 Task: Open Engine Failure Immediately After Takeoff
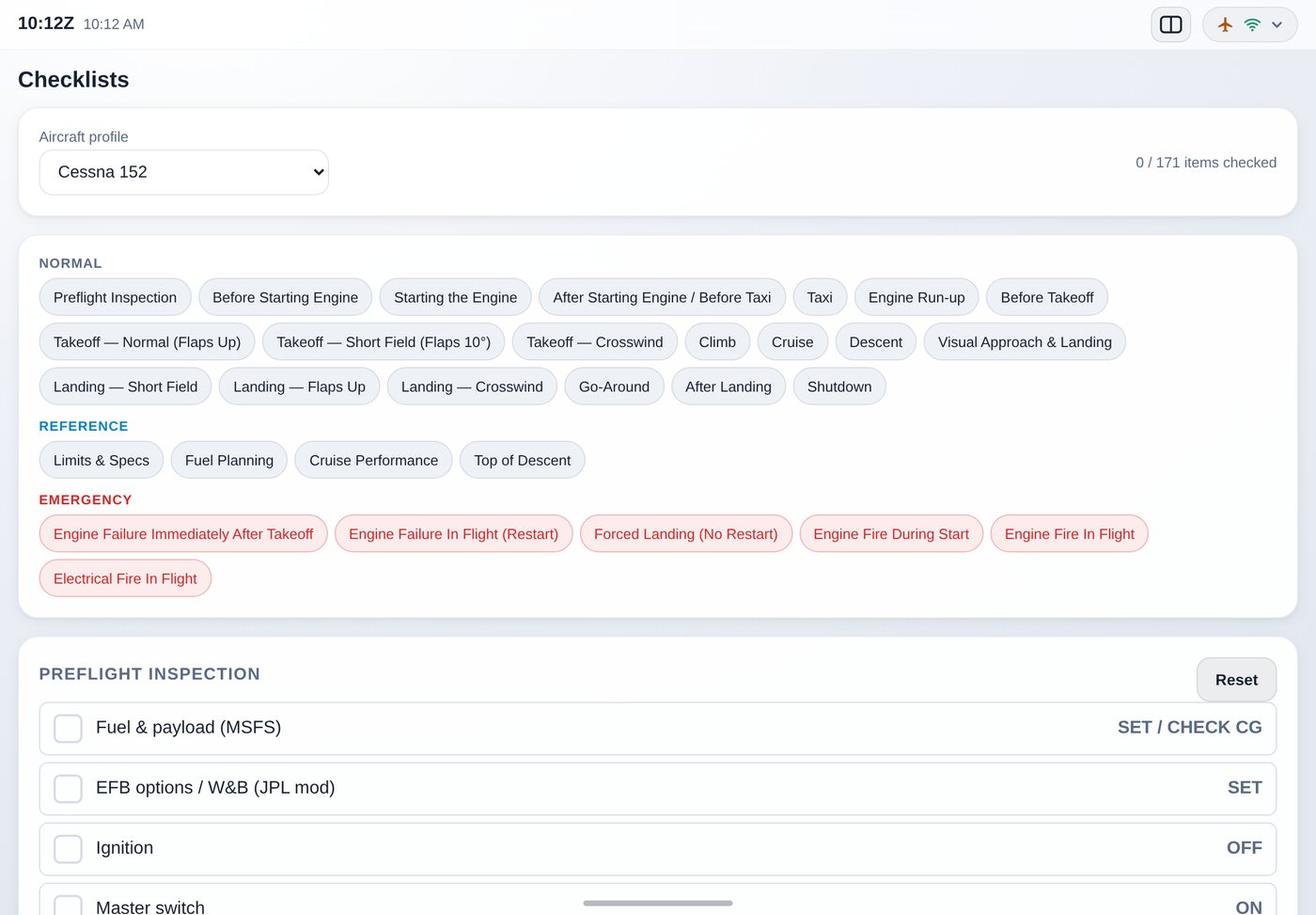point(183,534)
